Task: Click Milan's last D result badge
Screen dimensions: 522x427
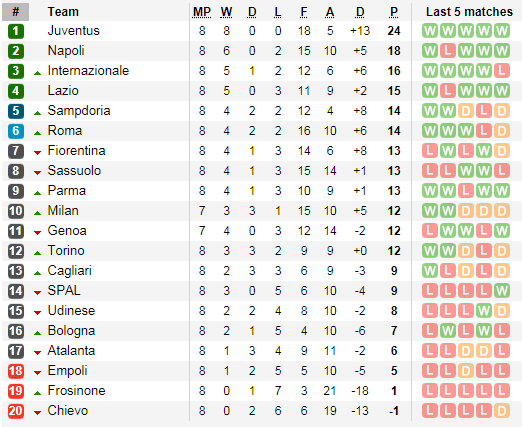Action: [x=502, y=211]
